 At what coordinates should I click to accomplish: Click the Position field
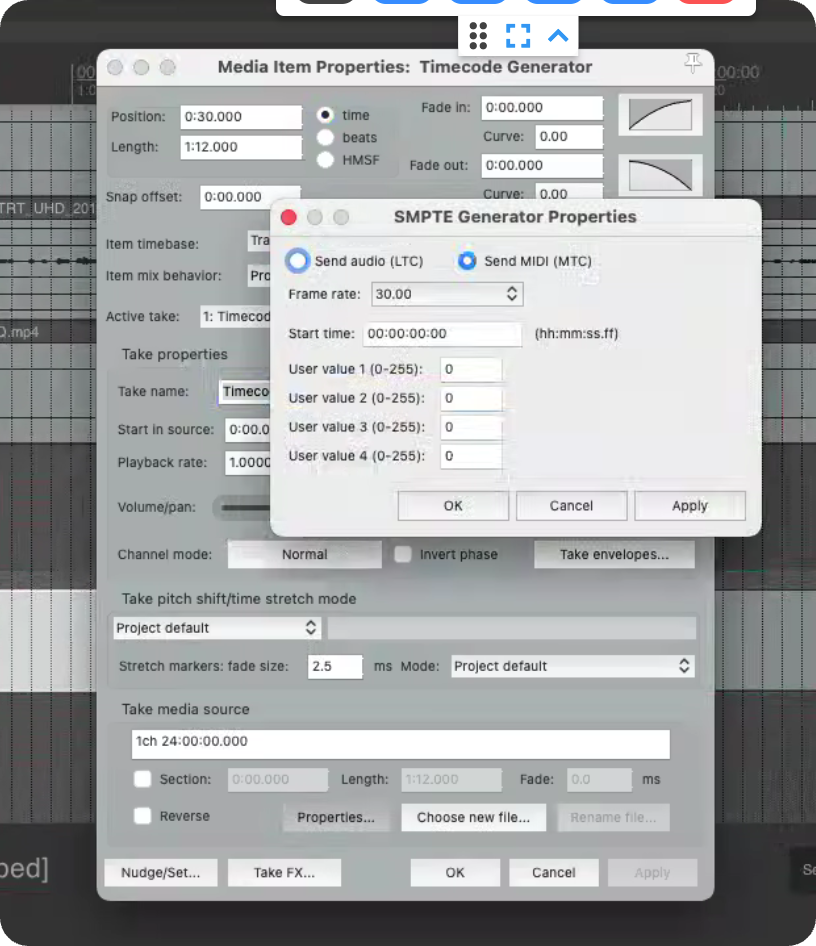point(241,117)
